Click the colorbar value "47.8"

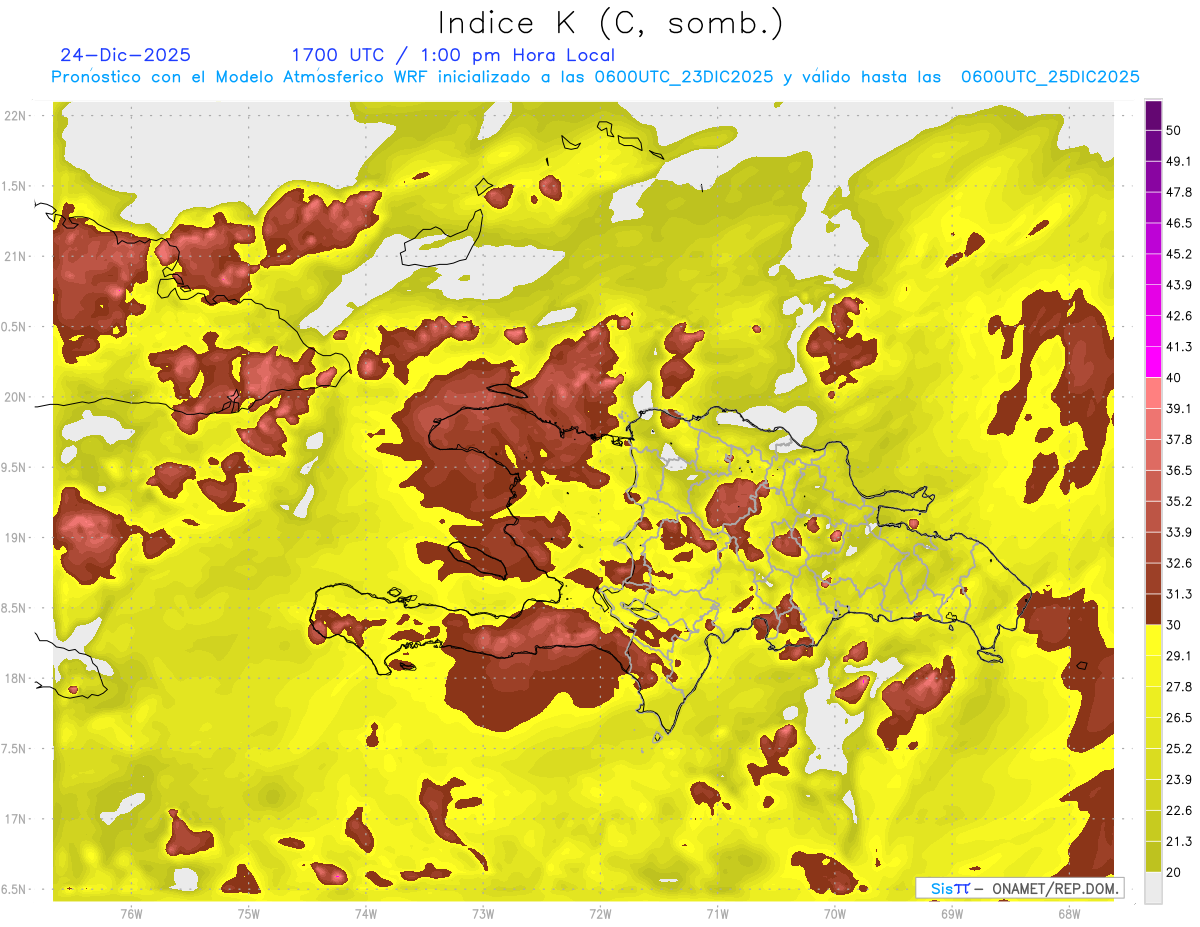[1179, 192]
